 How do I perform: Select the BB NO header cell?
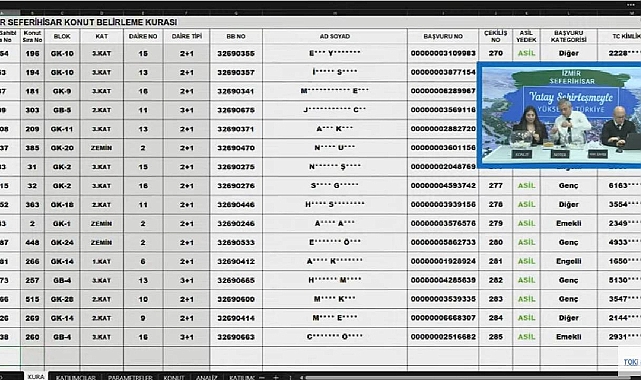click(x=236, y=36)
